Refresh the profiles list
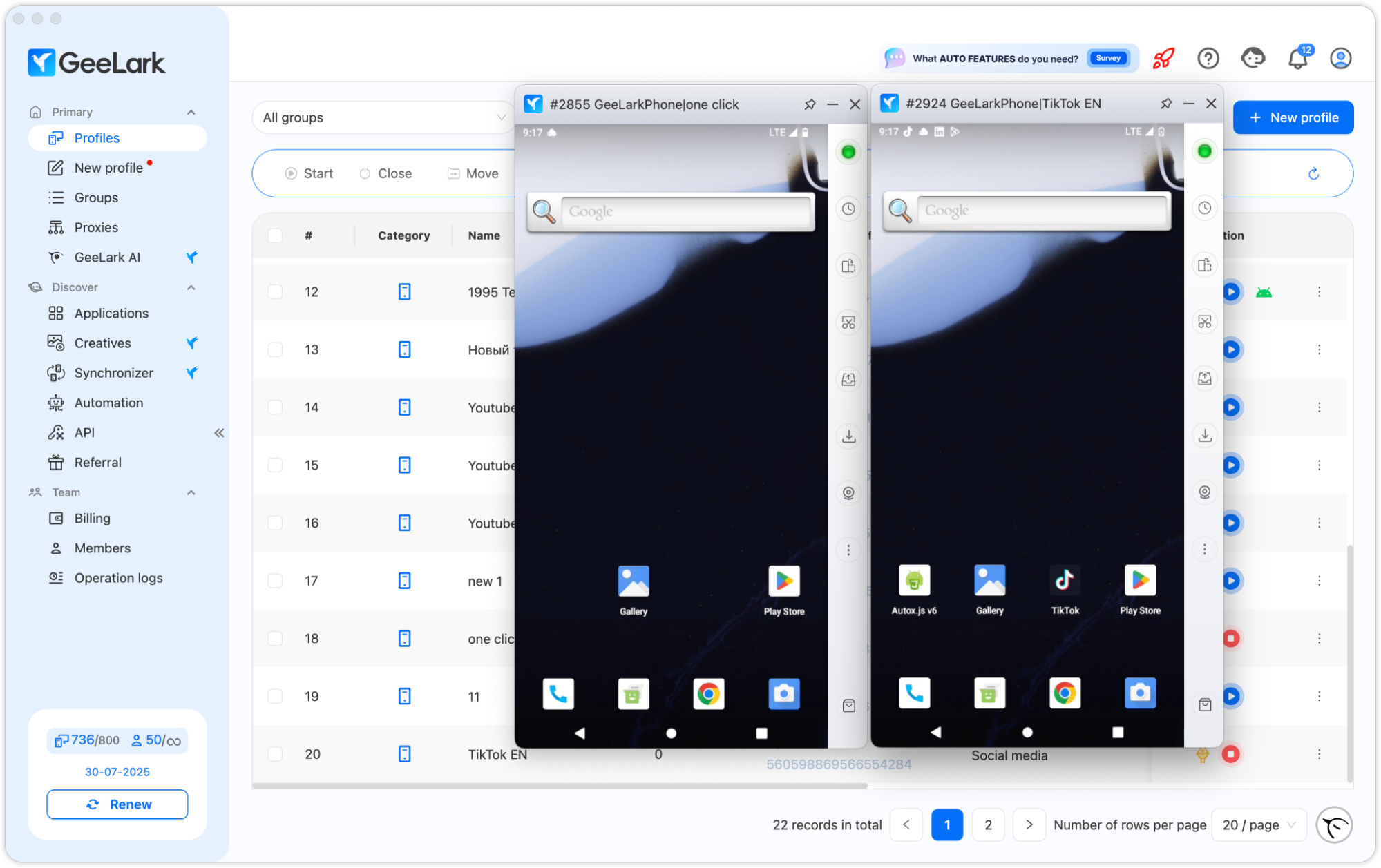This screenshot has height=868, width=1381. point(1313,173)
